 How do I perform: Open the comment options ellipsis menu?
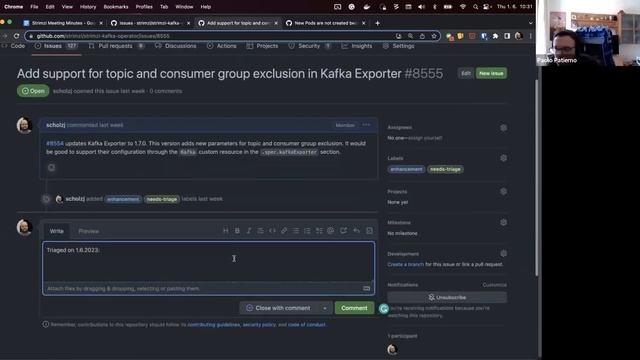[366, 125]
